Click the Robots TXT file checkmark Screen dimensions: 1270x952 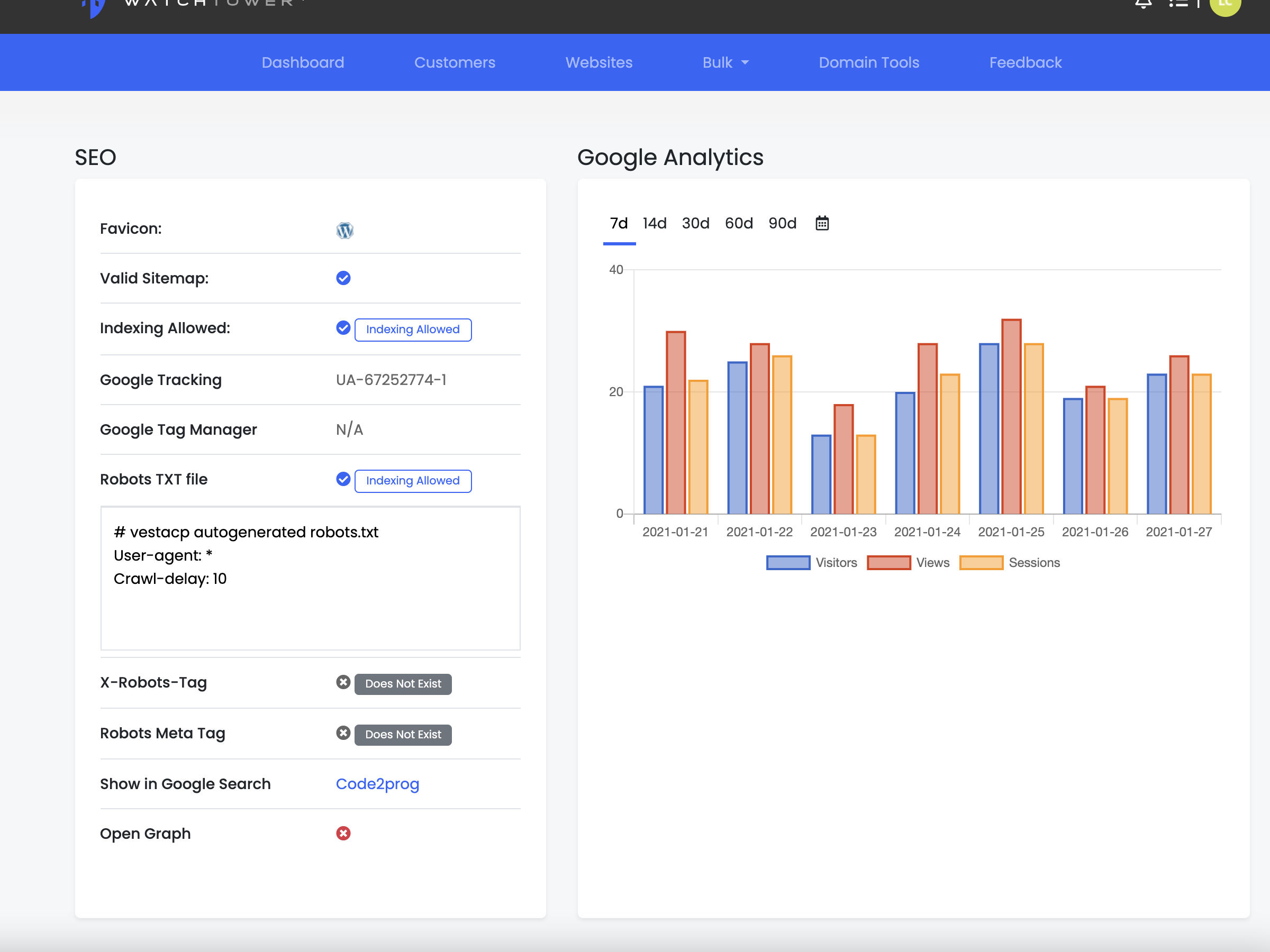(343, 479)
